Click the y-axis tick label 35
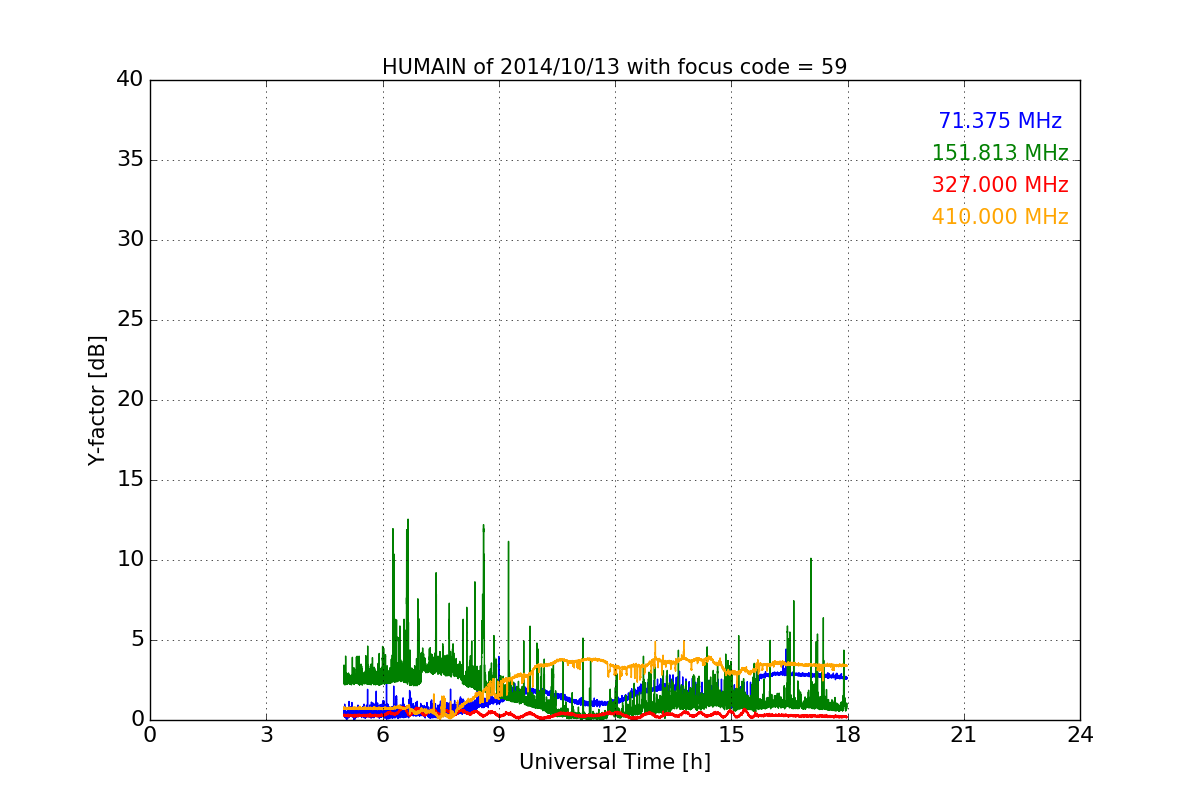Image resolution: width=1200 pixels, height=800 pixels. coord(129,160)
